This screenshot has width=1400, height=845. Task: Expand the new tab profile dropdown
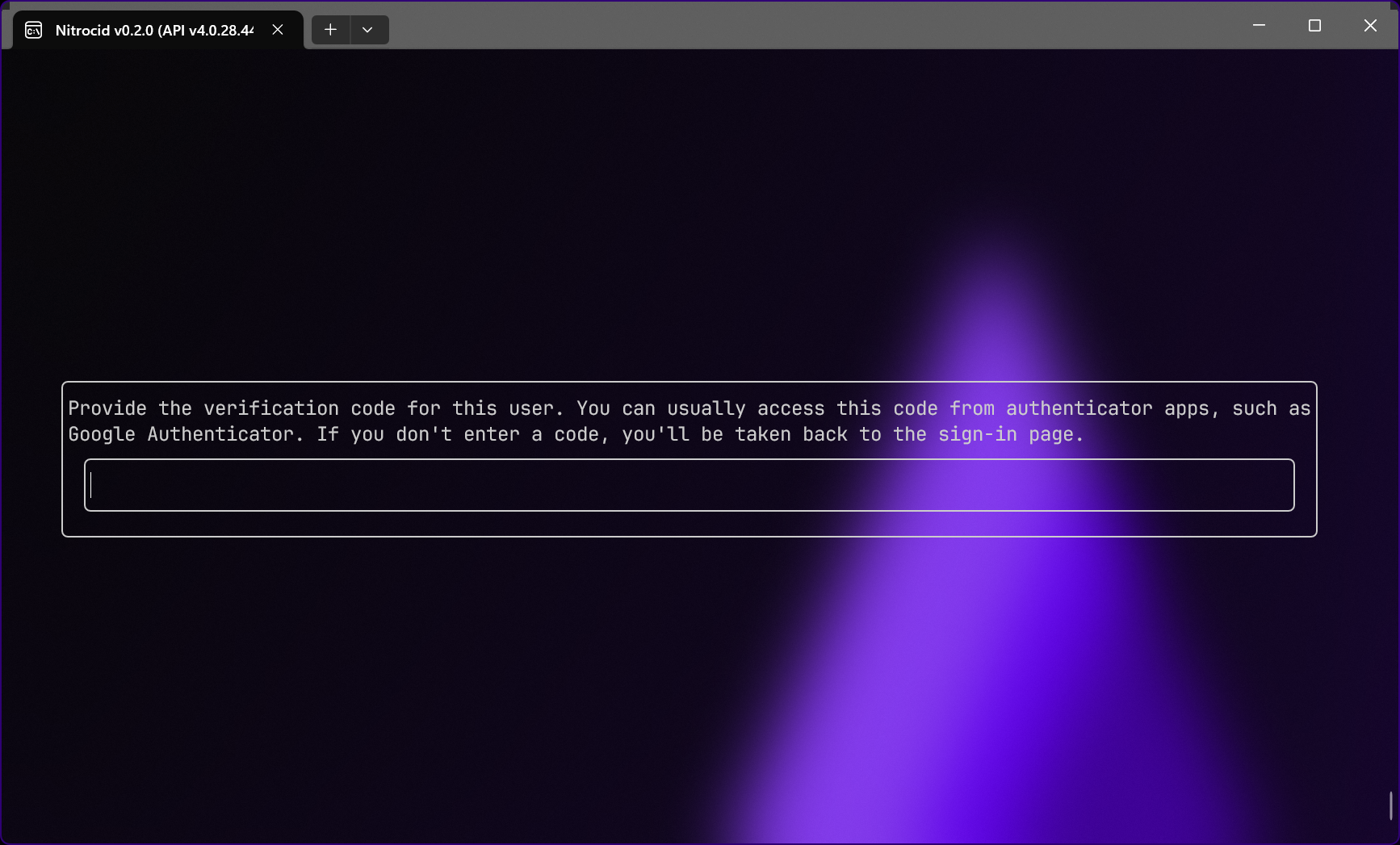click(x=368, y=30)
